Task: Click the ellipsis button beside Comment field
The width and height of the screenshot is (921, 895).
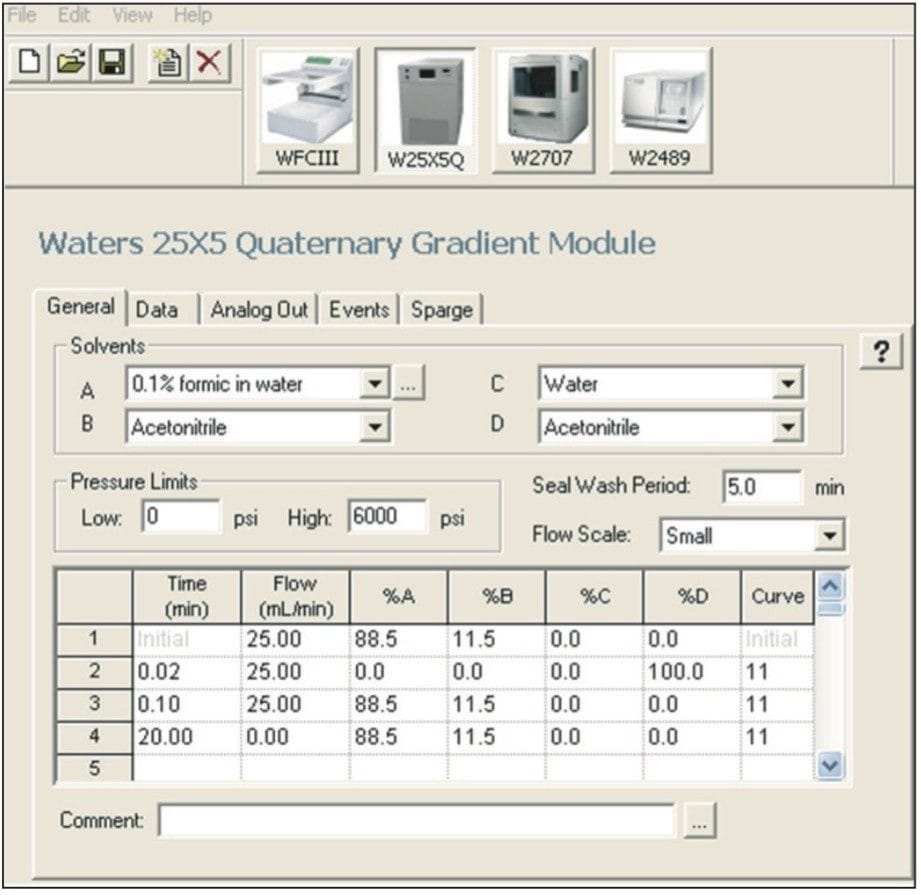Action: (x=699, y=820)
